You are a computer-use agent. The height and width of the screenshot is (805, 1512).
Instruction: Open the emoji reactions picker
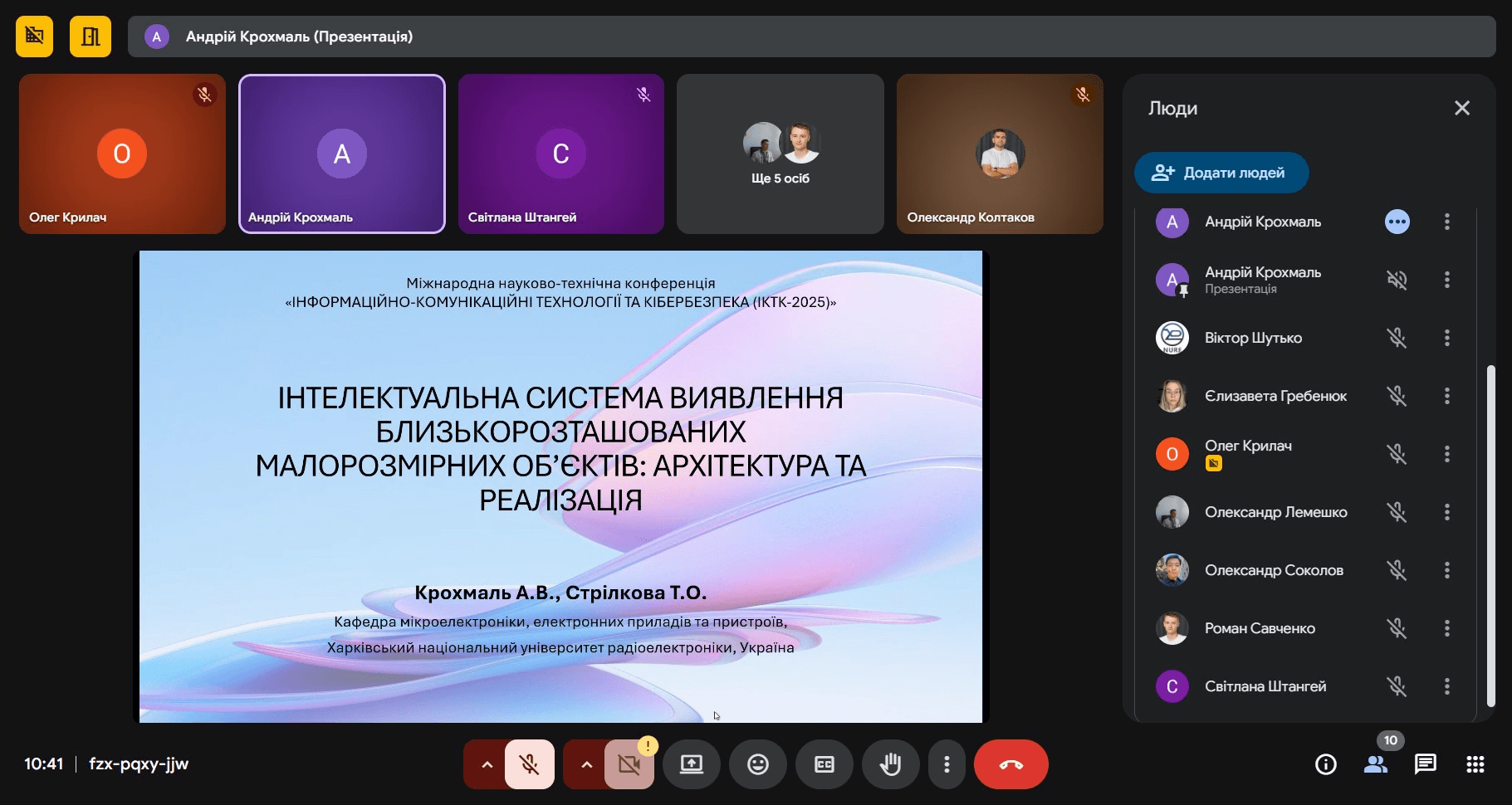point(757,764)
